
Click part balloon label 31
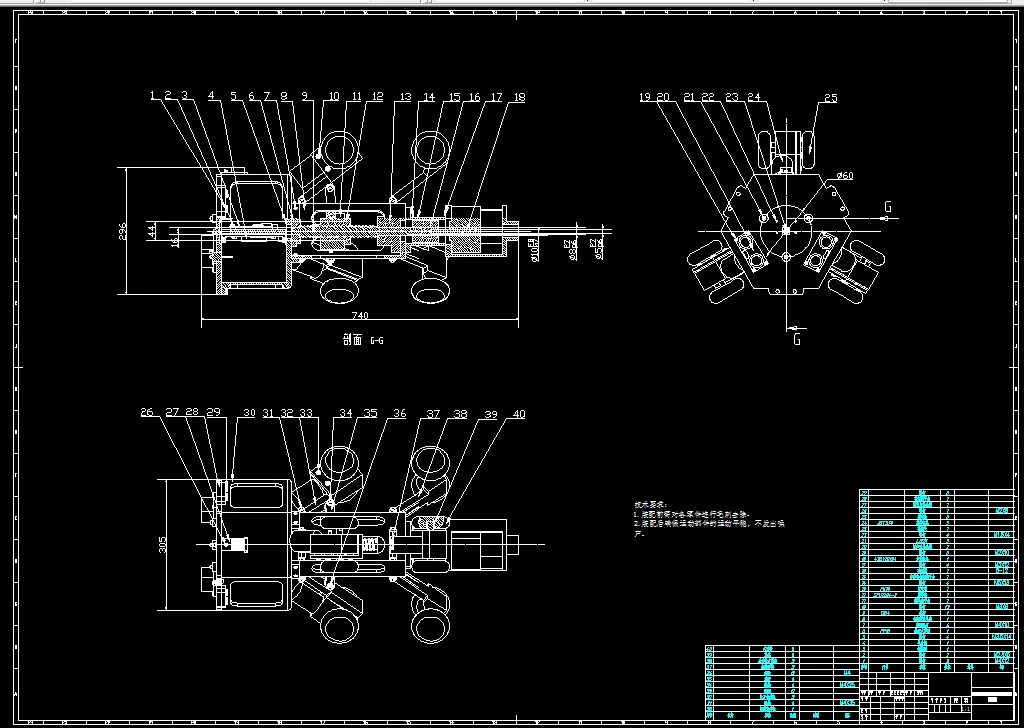(x=268, y=413)
